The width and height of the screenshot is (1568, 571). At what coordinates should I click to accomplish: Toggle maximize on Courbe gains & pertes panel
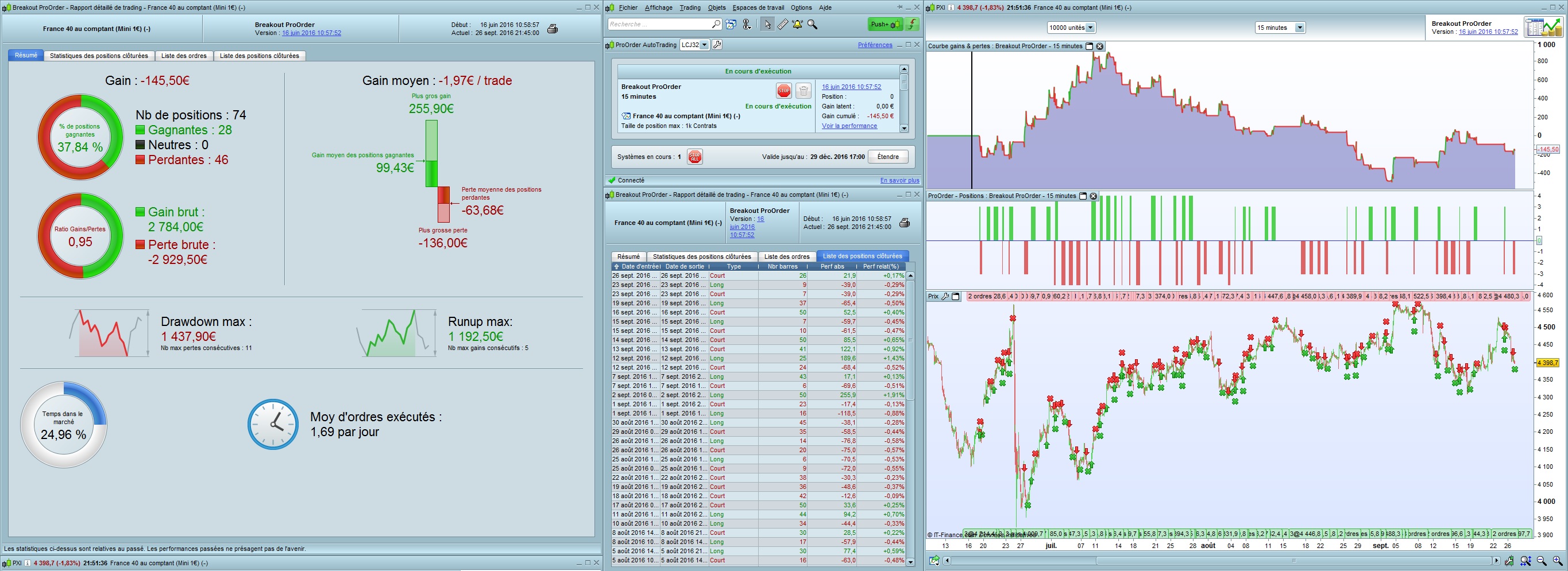(x=1090, y=46)
